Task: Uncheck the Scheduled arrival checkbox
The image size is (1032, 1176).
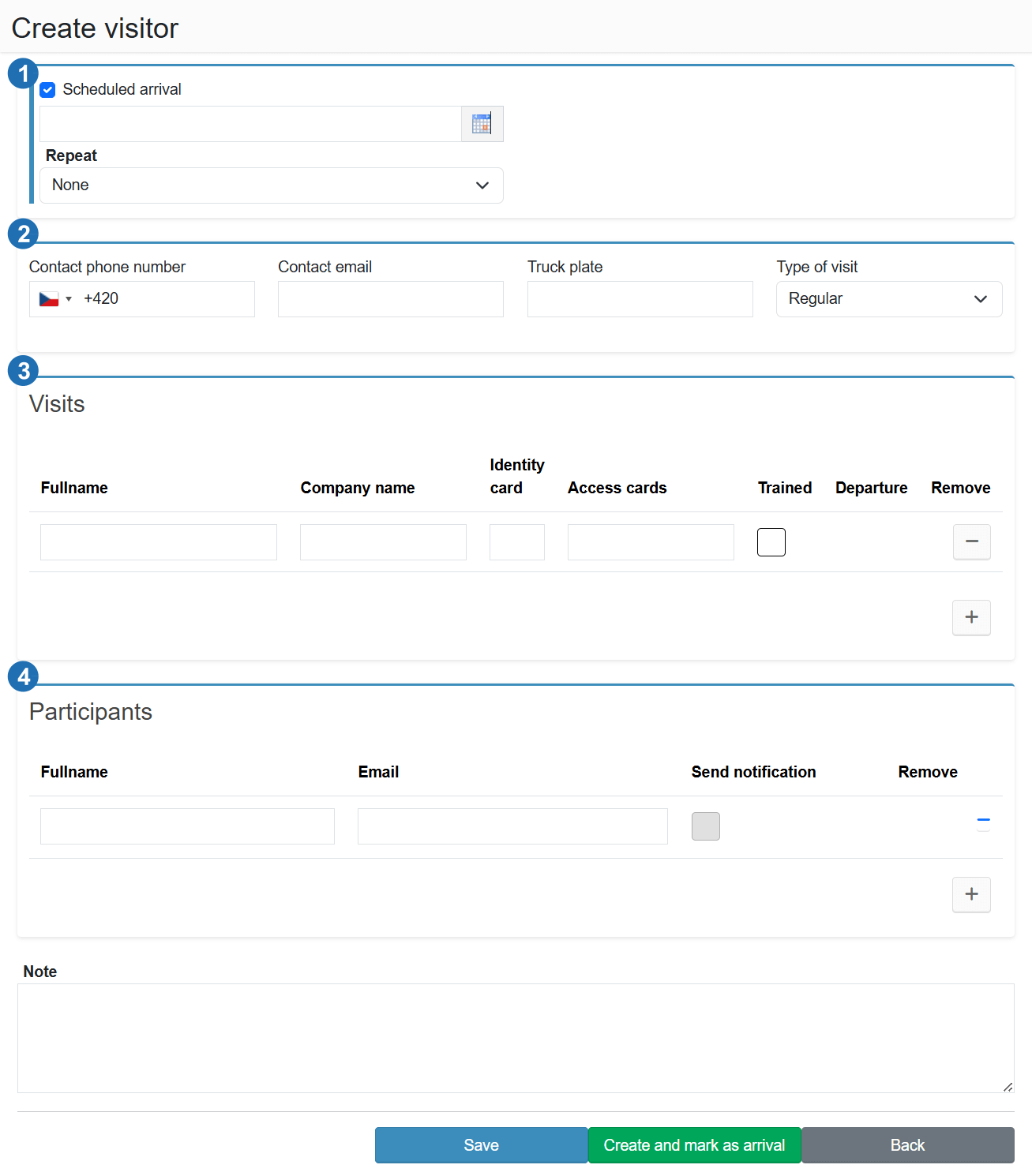Action: coord(48,90)
